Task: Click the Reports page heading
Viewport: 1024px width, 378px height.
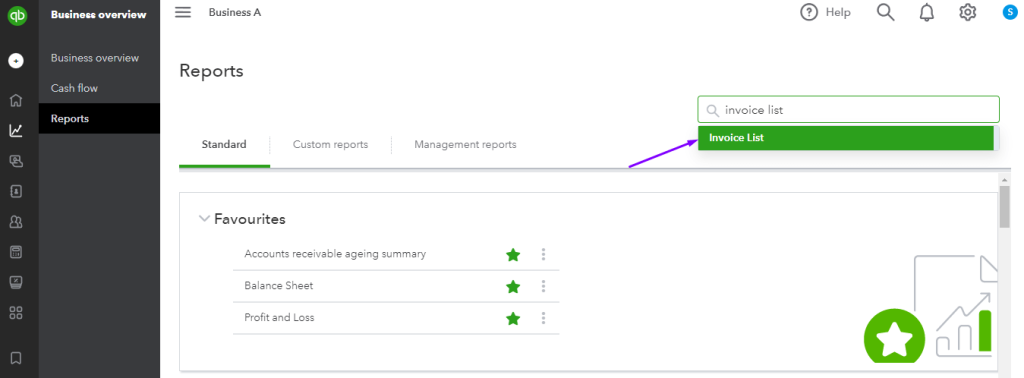Action: click(211, 71)
